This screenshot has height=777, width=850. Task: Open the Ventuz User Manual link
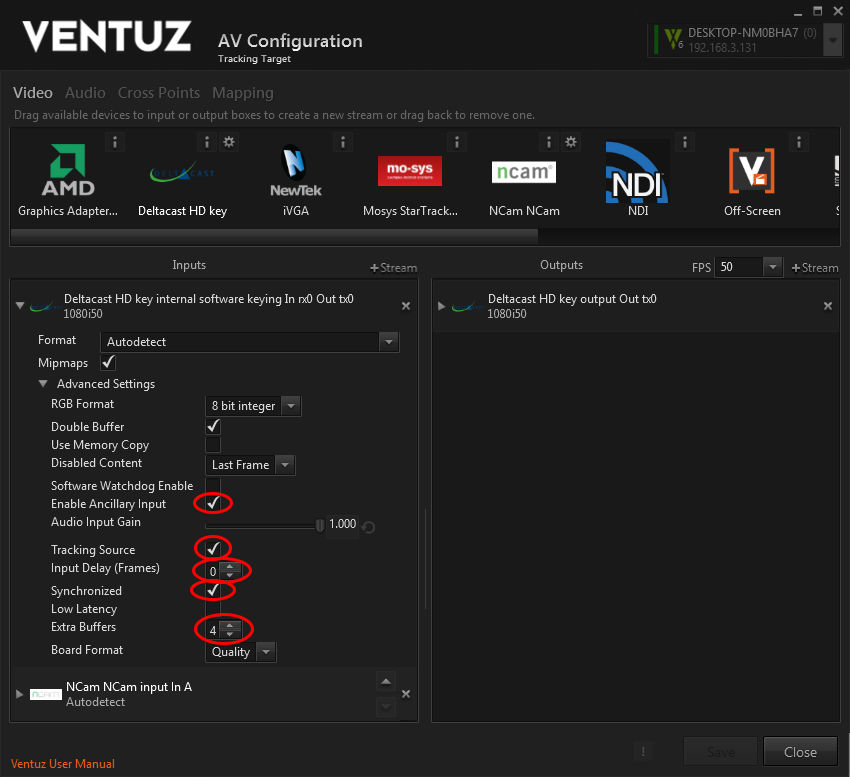(x=63, y=764)
